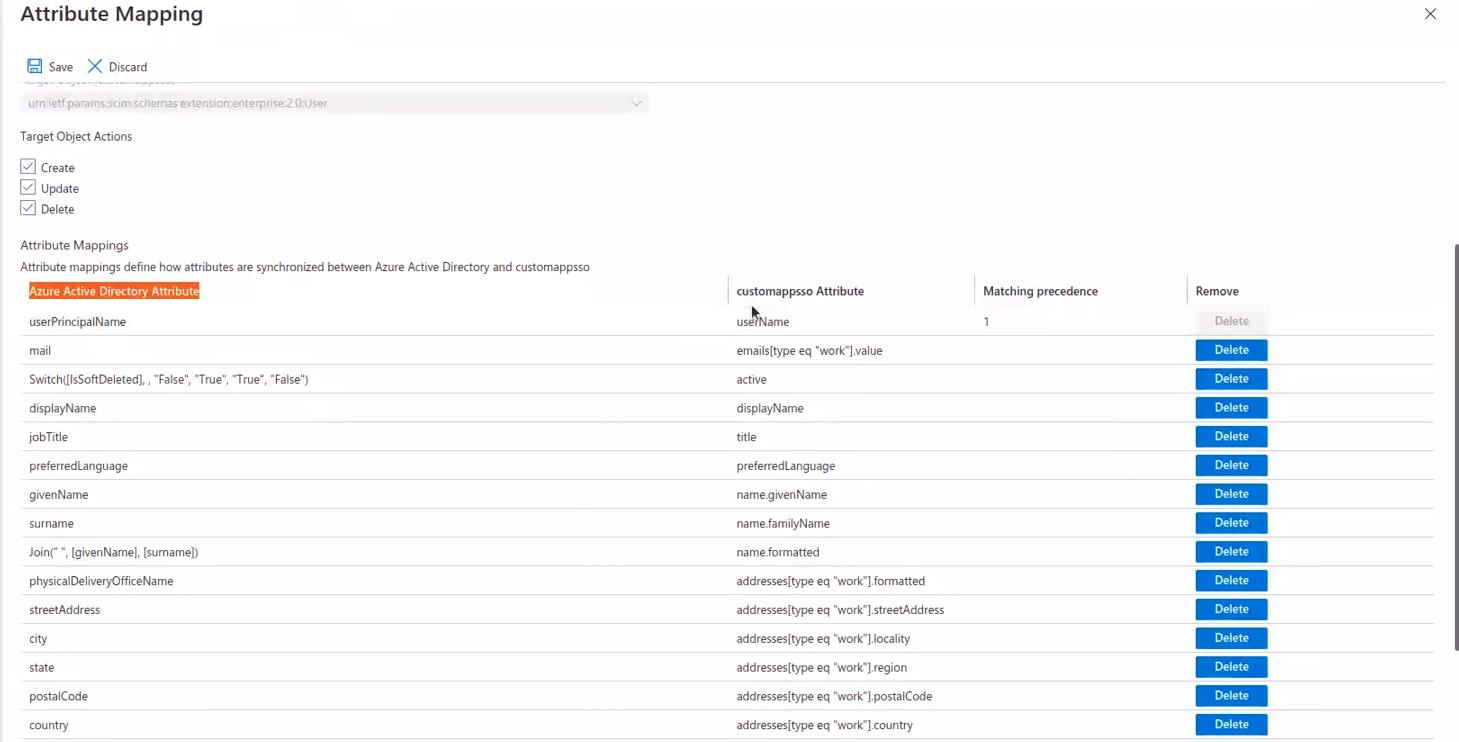1459x742 pixels.
Task: Delete the displayName mapping row
Action: click(1231, 408)
